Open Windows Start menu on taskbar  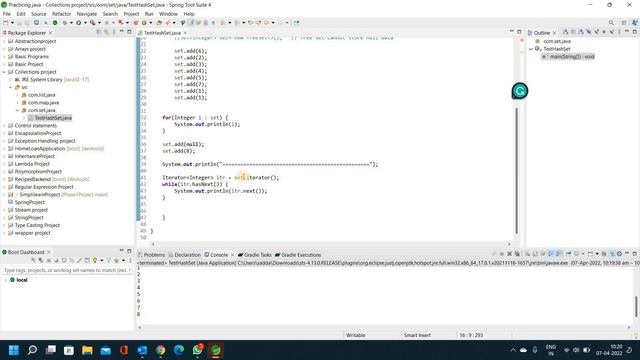click(14, 350)
